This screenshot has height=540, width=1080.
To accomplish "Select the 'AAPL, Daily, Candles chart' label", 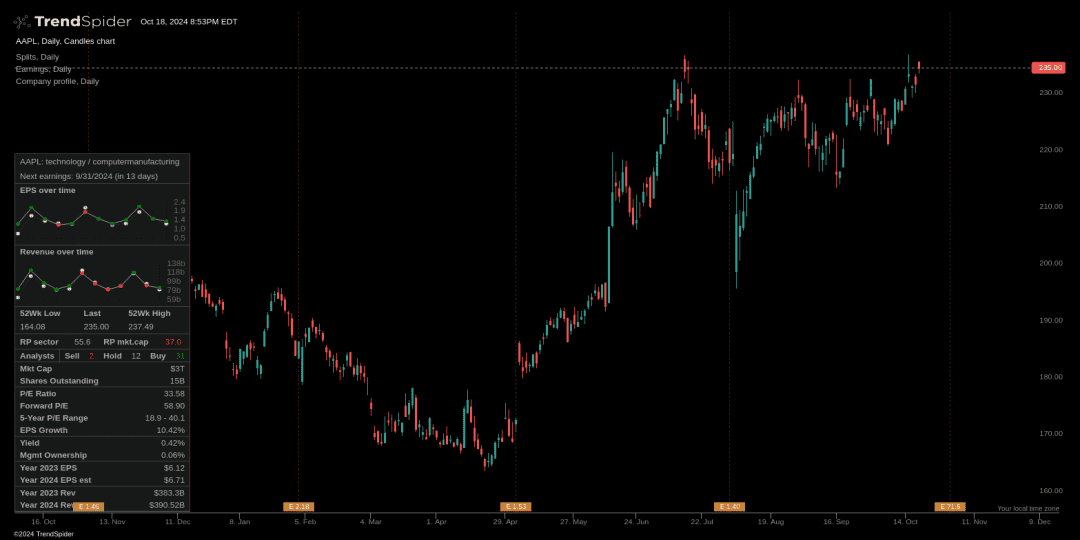I will 65,41.
